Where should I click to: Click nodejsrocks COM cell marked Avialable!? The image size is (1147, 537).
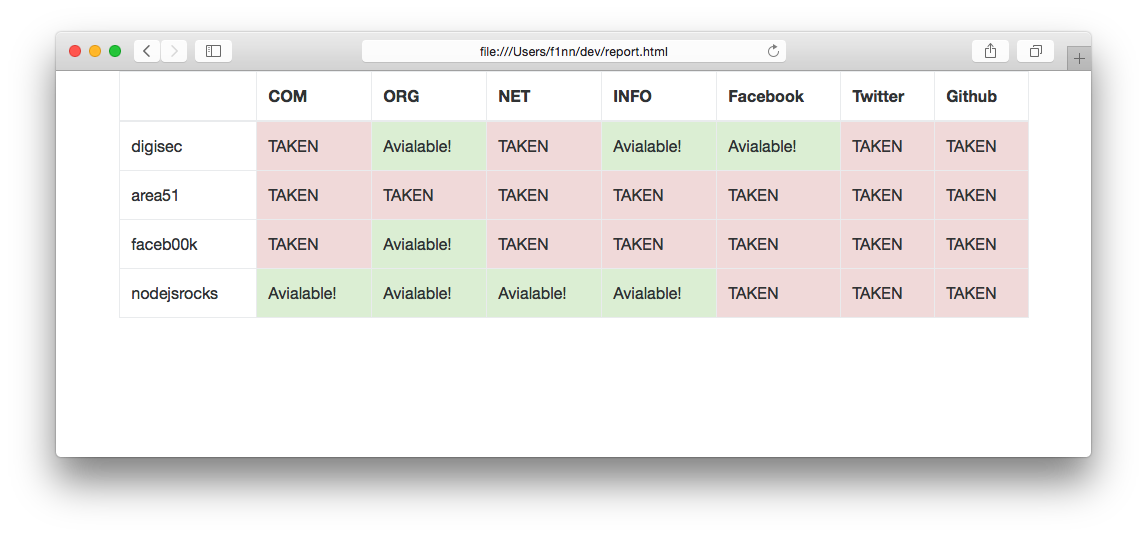coord(314,293)
